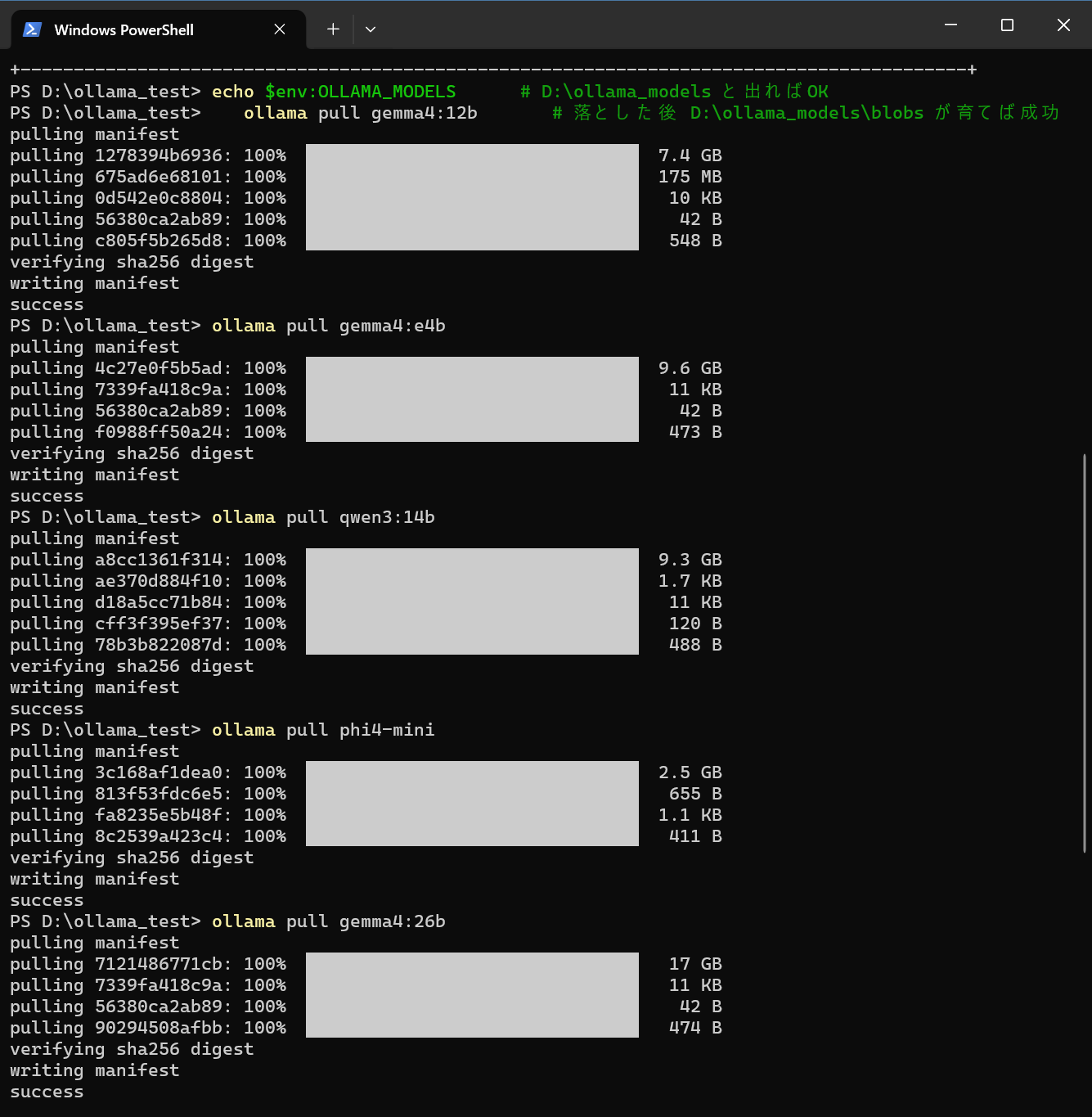The image size is (1092, 1117).
Task: Click the 'pulling d18a5cc71b84: 100%' line
Action: tap(148, 602)
